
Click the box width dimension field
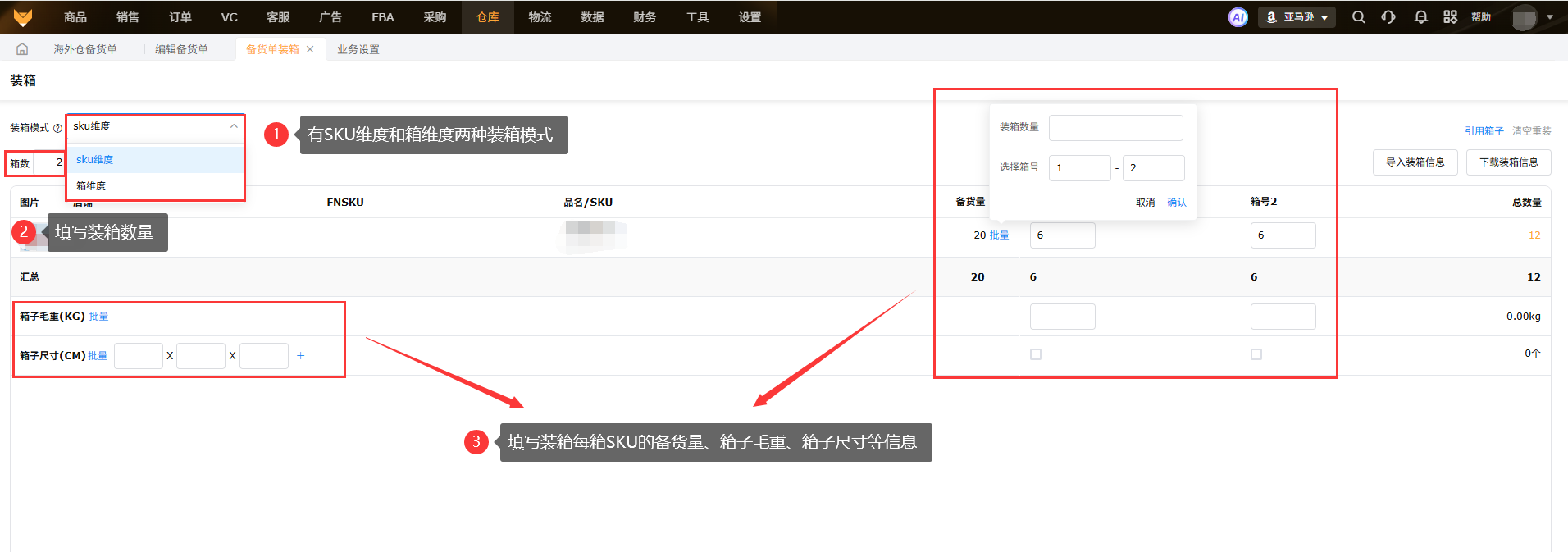(x=201, y=356)
